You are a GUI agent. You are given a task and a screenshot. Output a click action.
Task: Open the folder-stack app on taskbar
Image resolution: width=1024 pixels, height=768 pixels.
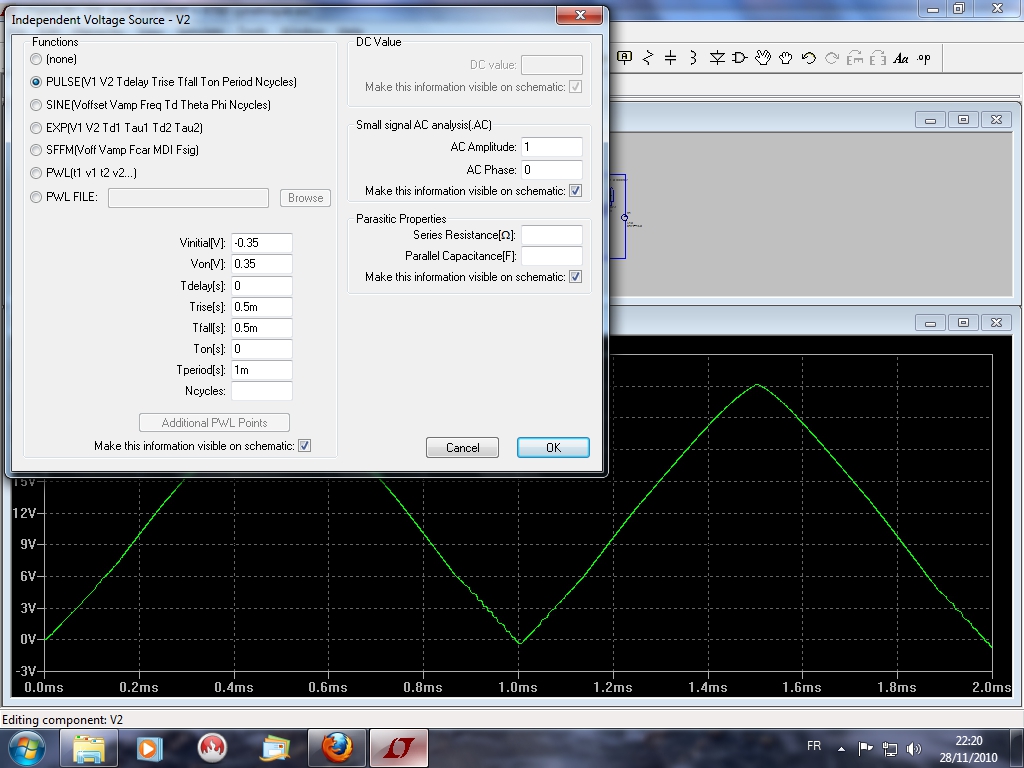point(275,748)
